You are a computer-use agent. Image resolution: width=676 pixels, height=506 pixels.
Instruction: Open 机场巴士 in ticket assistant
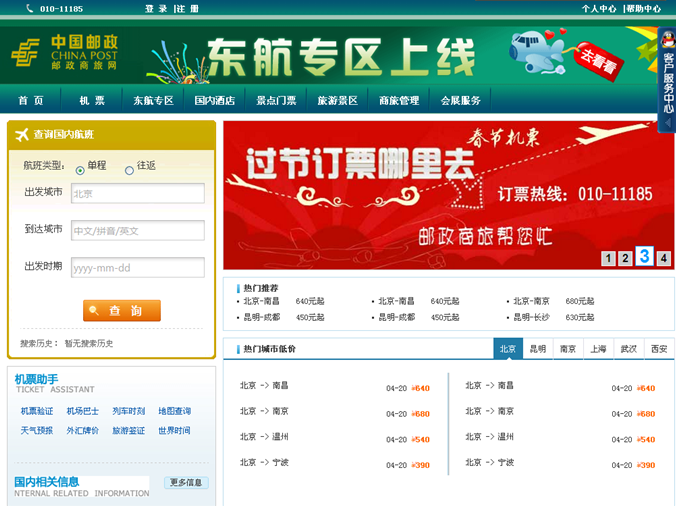82,411
